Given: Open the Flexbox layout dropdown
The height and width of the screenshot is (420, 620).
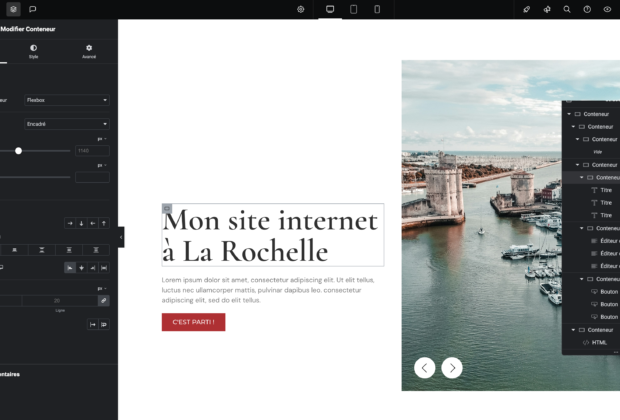Looking at the screenshot, I should click(66, 100).
